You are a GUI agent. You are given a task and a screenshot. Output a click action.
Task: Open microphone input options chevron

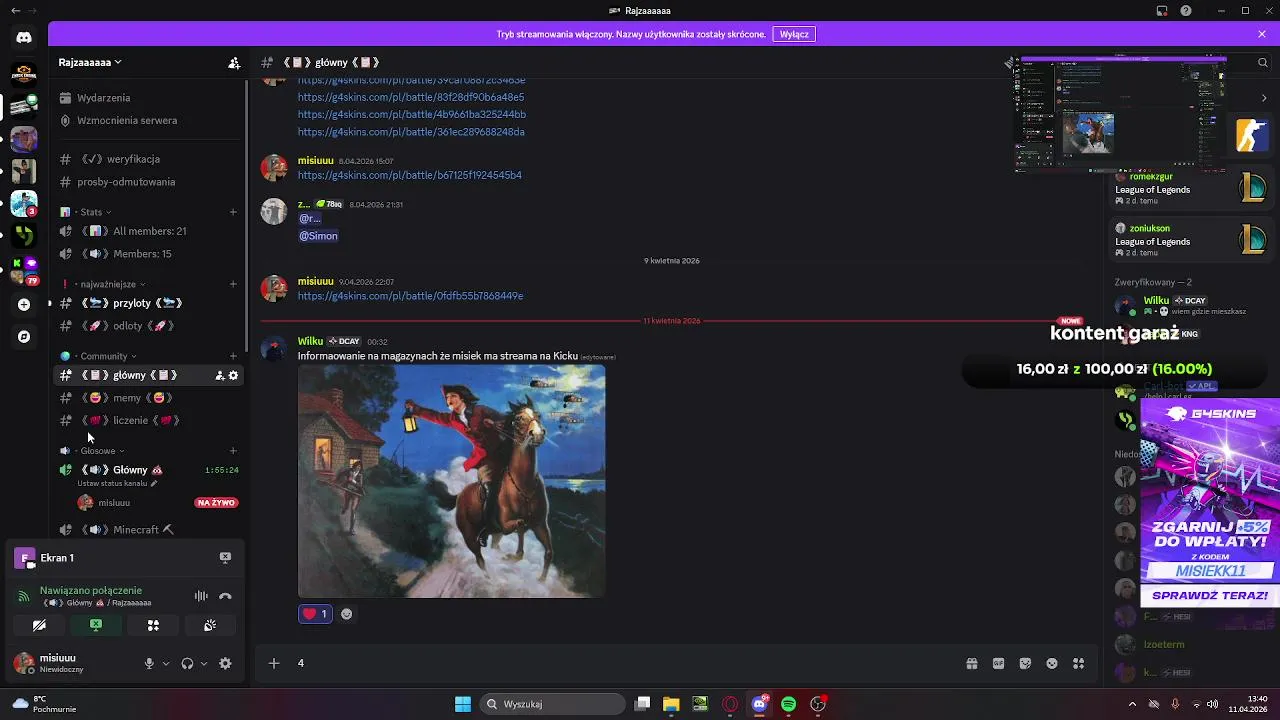point(166,664)
